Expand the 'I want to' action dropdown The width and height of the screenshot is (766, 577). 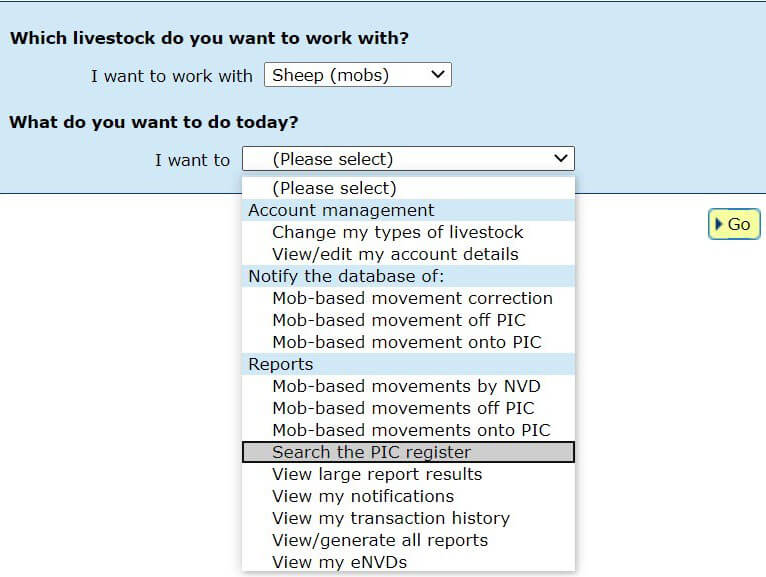(x=408, y=159)
